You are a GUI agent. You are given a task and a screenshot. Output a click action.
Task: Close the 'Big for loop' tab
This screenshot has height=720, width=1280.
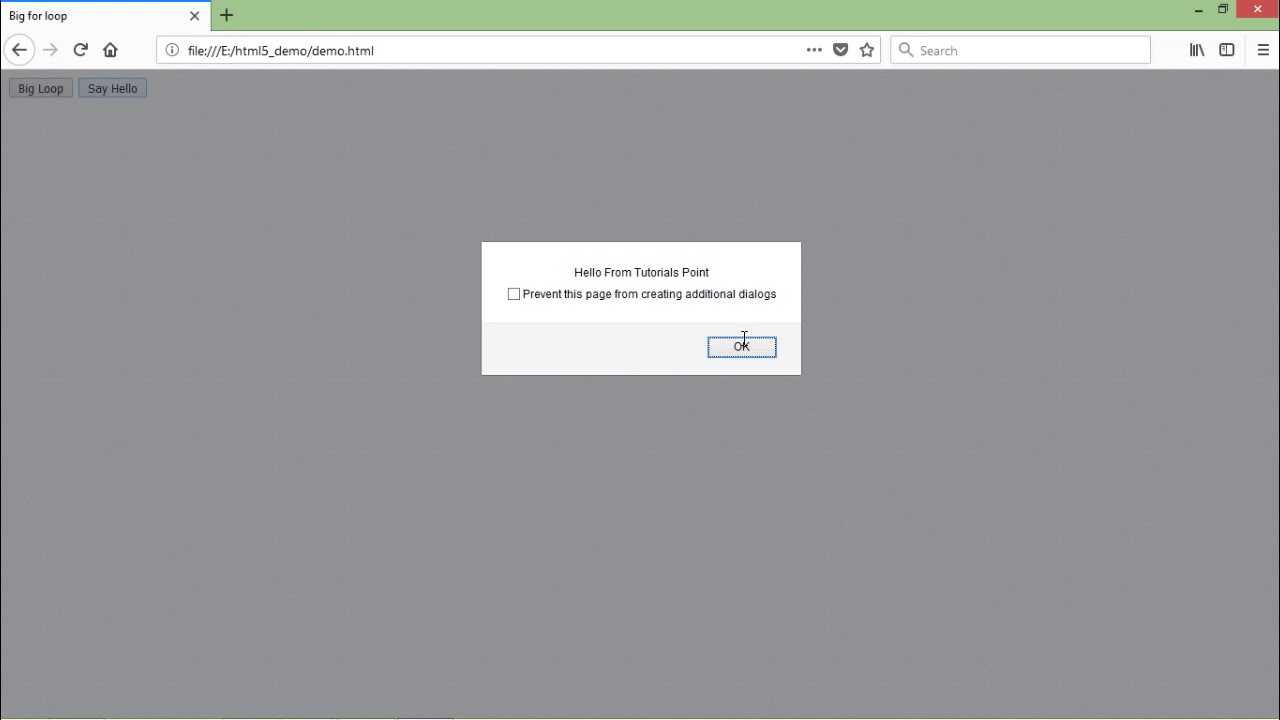(195, 16)
